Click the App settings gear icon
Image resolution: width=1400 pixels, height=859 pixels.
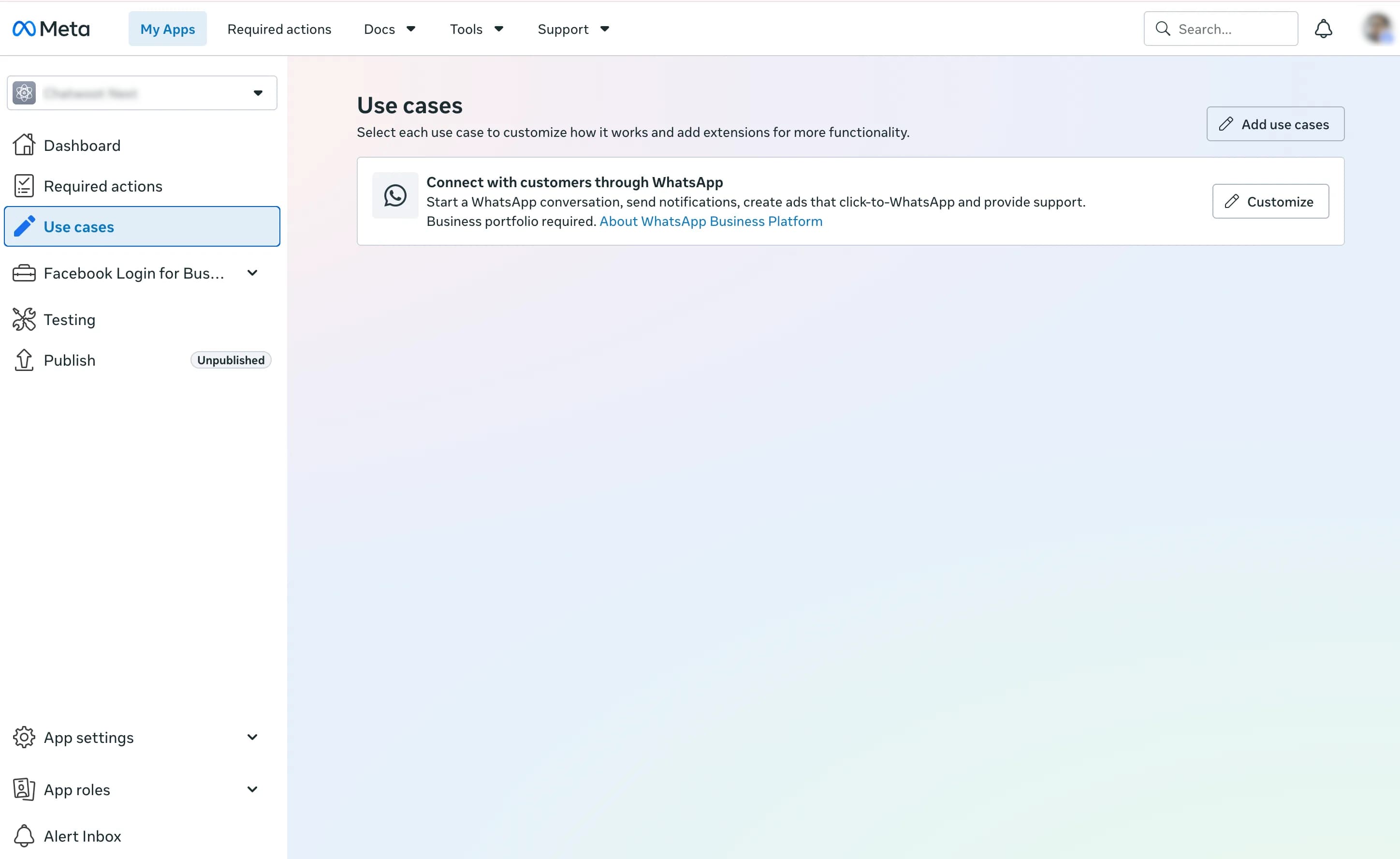click(24, 737)
